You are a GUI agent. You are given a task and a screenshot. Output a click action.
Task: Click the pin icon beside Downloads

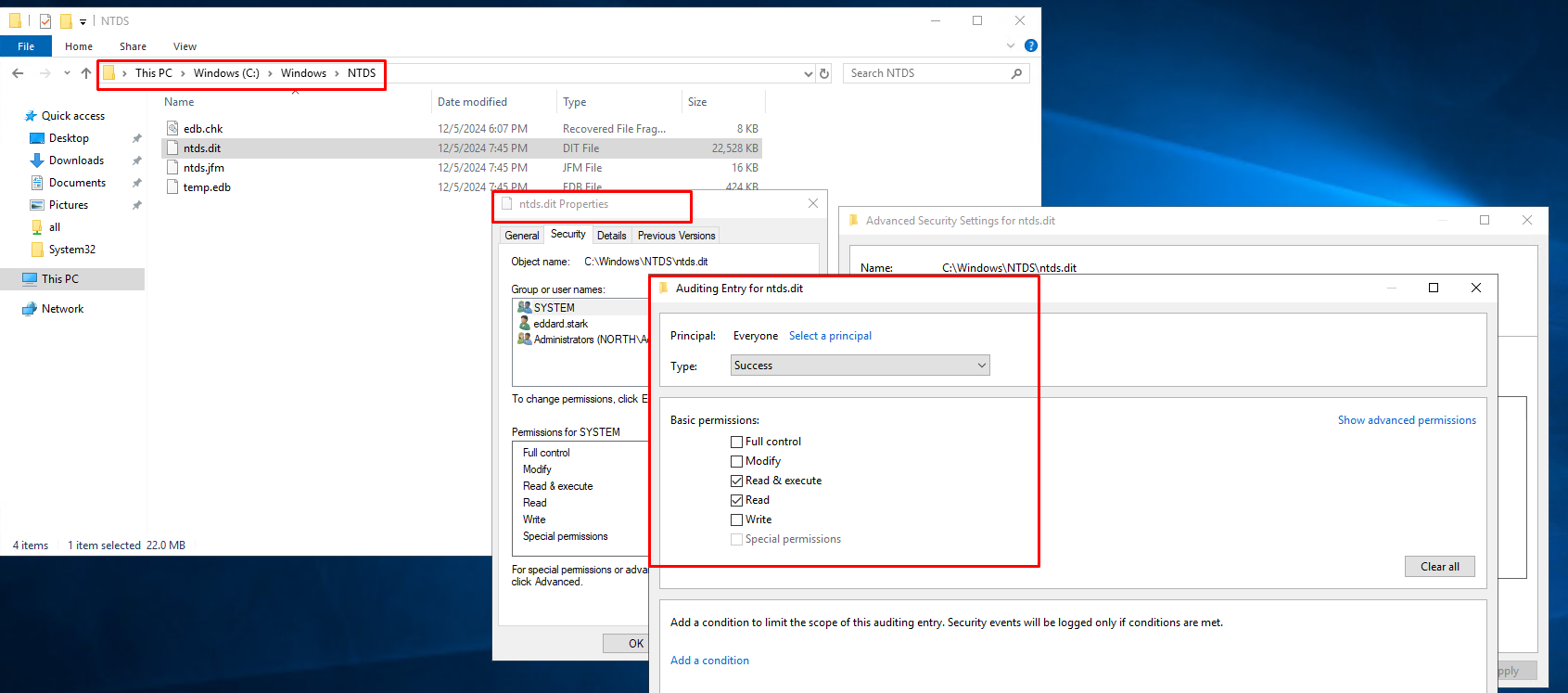click(136, 160)
